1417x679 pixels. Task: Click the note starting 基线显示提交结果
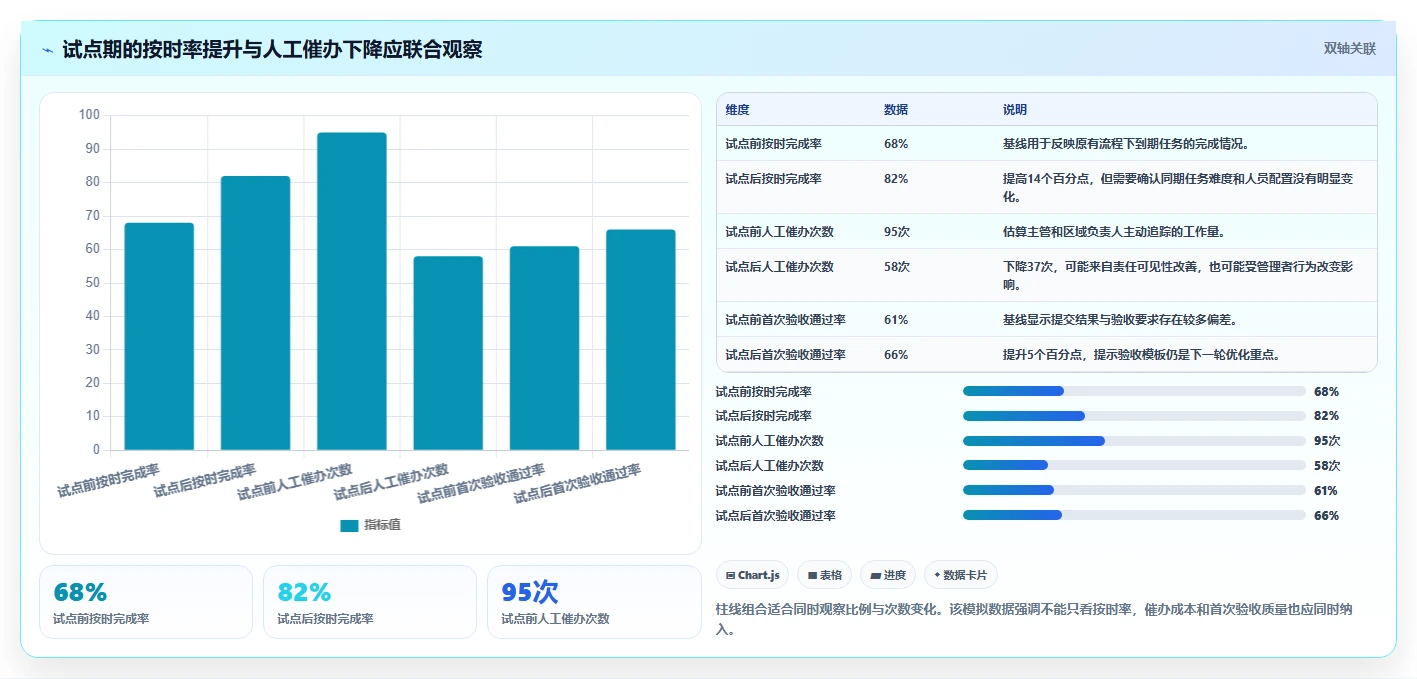click(1120, 319)
